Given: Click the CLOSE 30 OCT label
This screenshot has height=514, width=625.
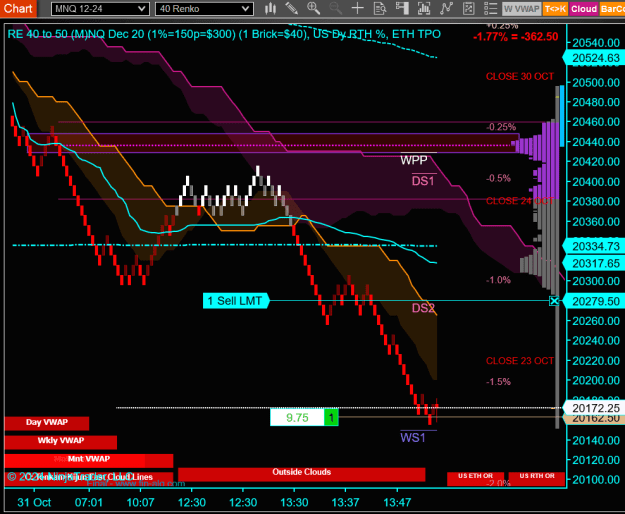Looking at the screenshot, I should click(520, 77).
